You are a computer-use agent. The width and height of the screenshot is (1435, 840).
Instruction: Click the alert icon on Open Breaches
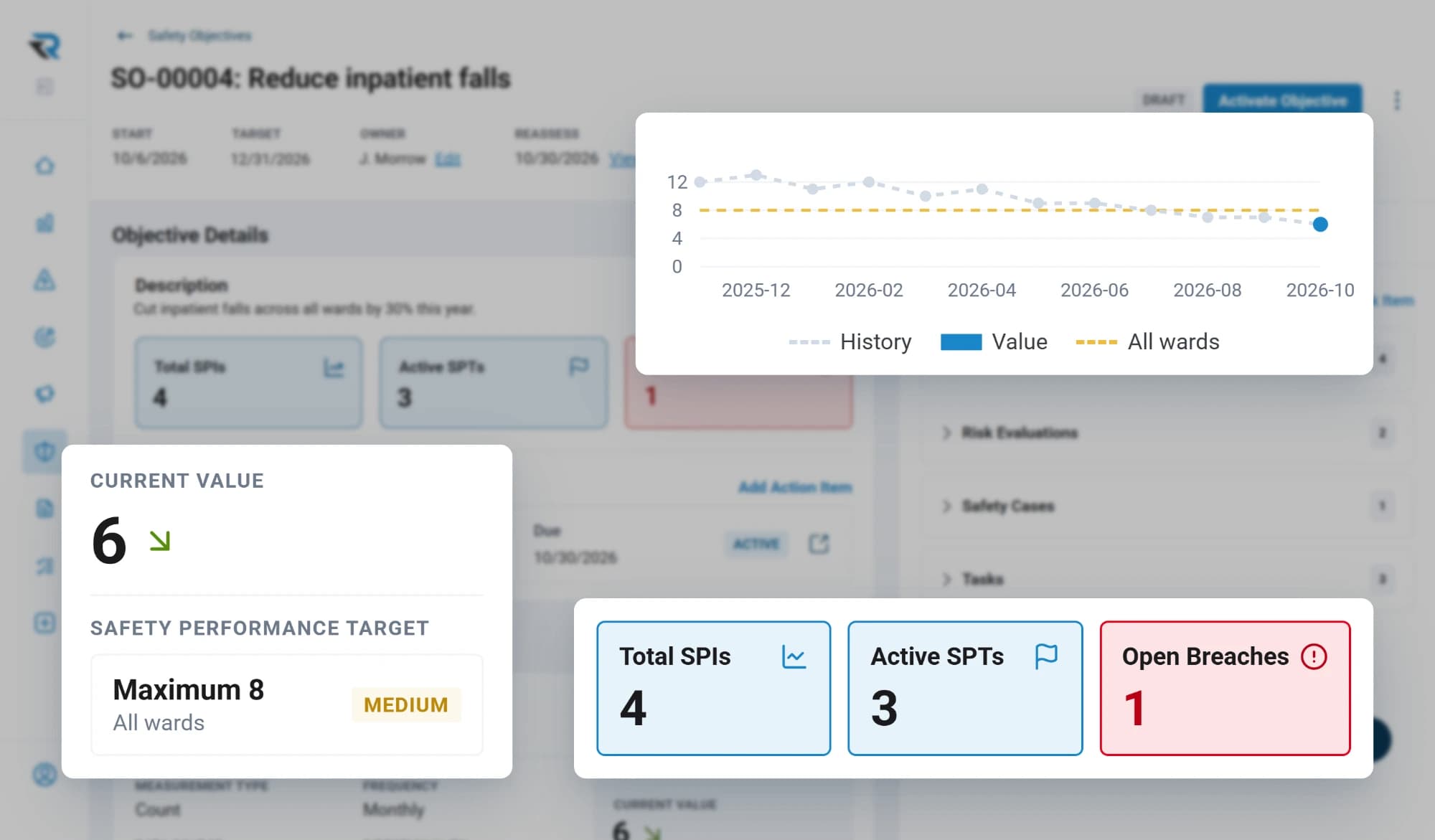[x=1314, y=656]
